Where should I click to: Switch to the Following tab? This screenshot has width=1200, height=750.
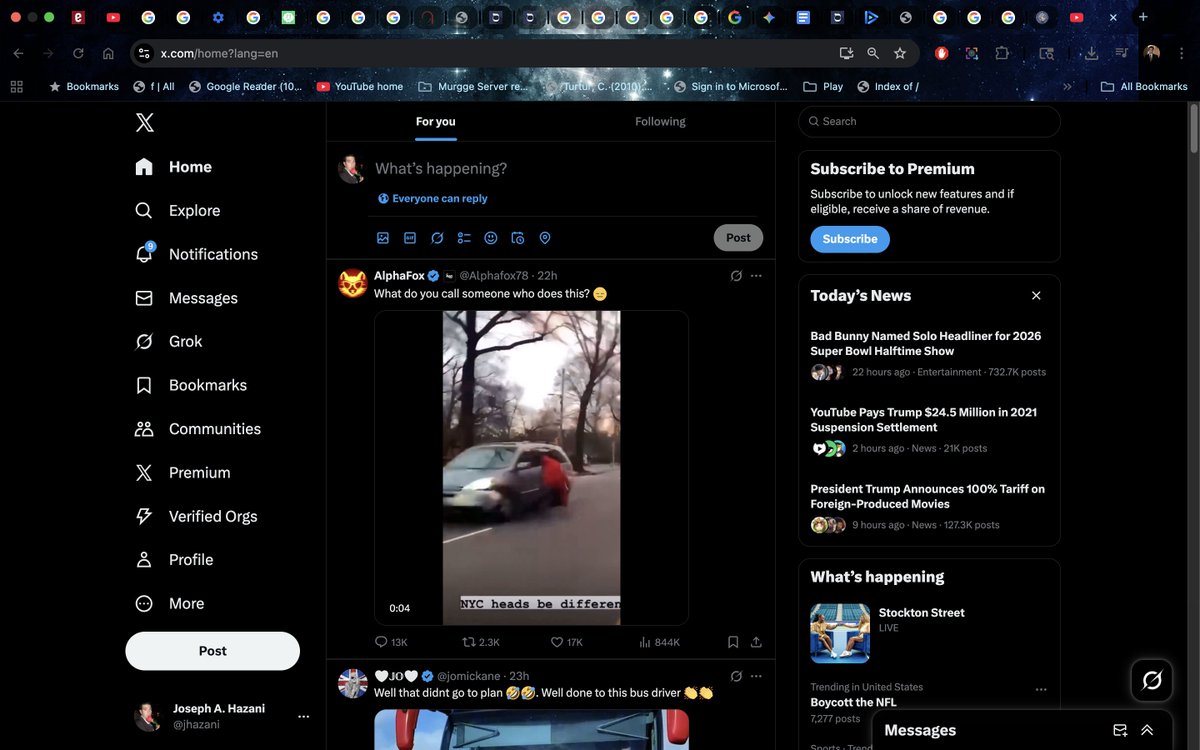coord(660,121)
